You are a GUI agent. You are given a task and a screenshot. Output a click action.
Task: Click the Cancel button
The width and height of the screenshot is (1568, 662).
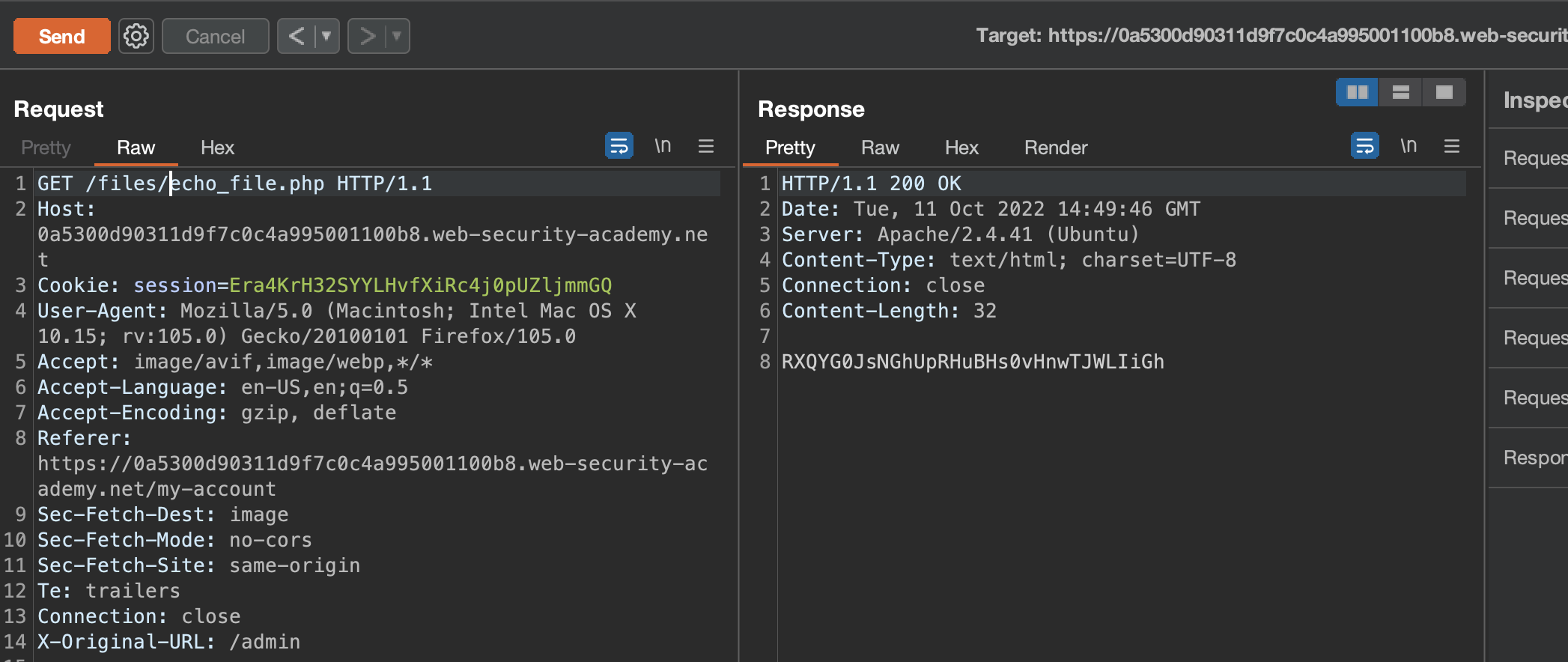tap(215, 36)
